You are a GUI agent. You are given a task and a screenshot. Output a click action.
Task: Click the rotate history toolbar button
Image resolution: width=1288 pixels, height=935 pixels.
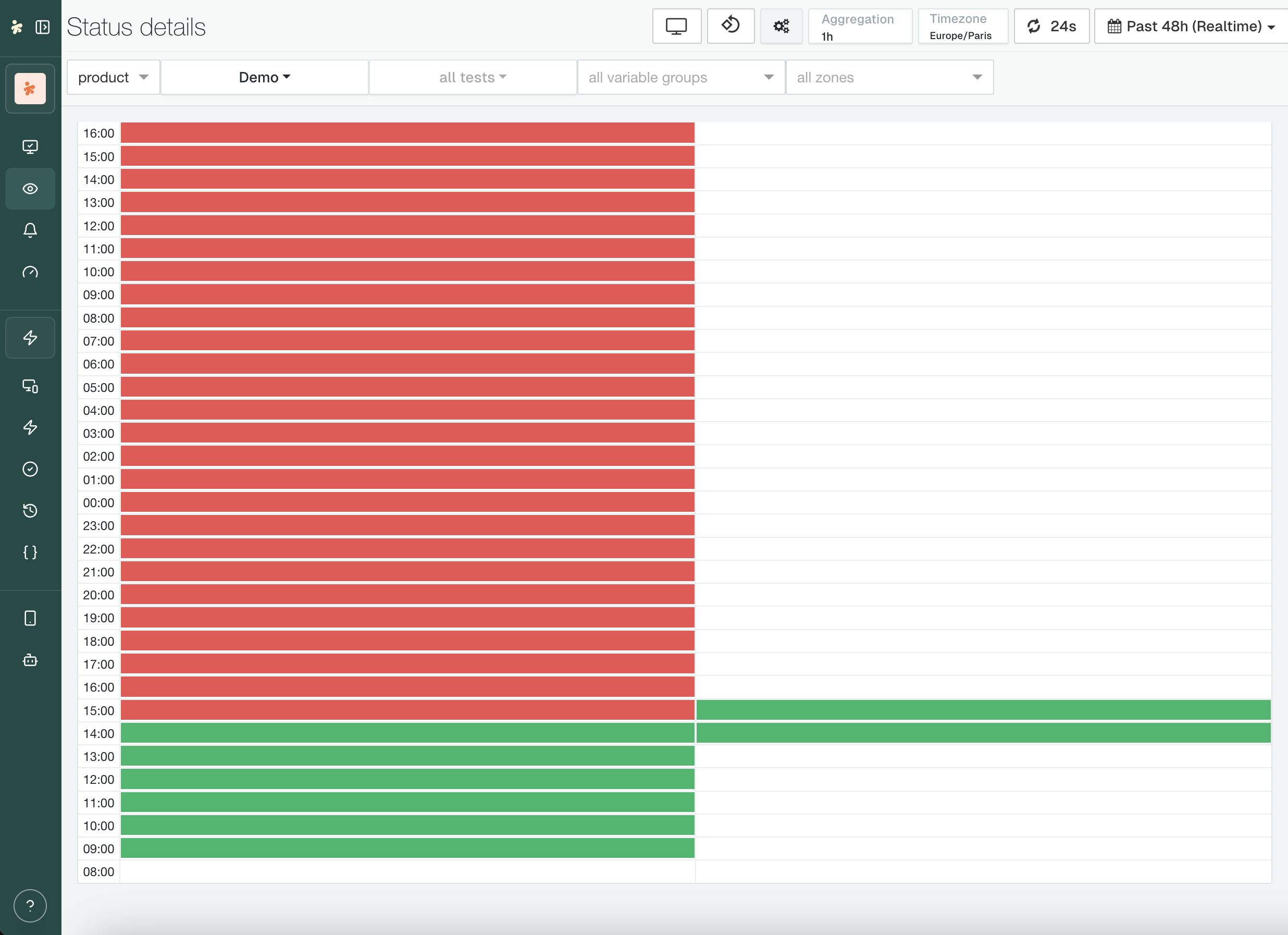point(730,26)
